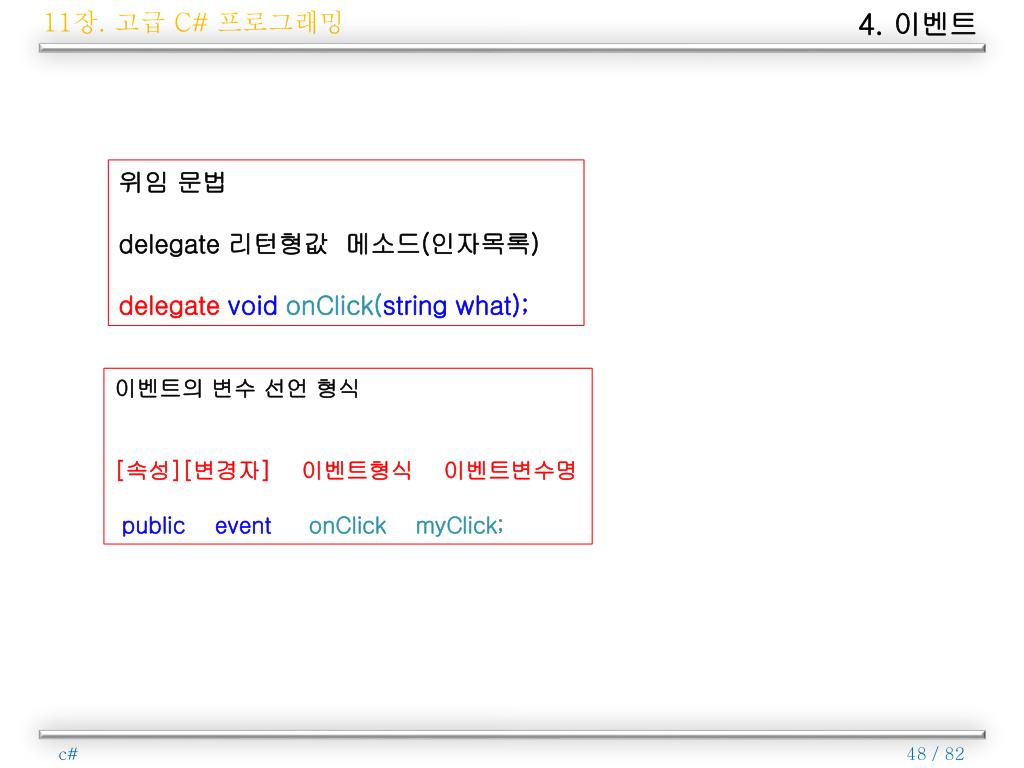Click 'string what);' parameter text
Screen dimensions: 1024x768
point(456,306)
